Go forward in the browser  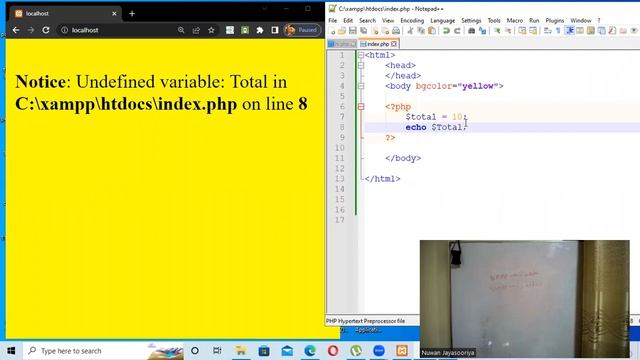pos(31,30)
